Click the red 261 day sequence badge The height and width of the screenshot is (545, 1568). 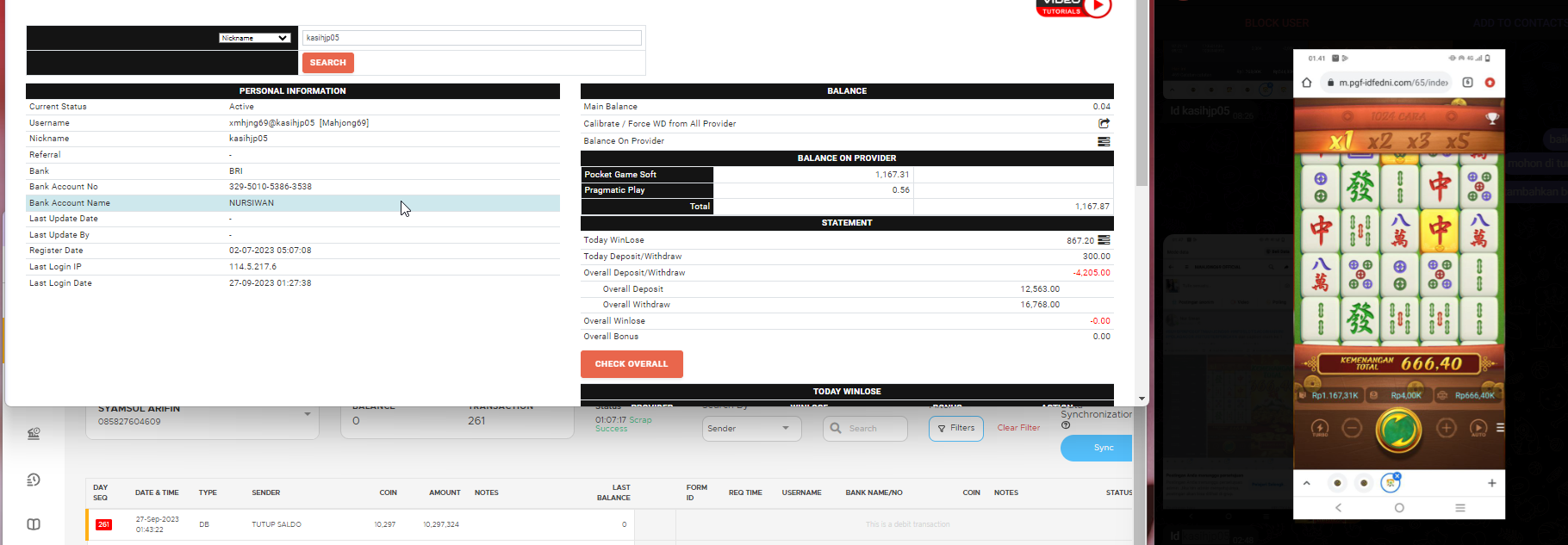pos(103,524)
